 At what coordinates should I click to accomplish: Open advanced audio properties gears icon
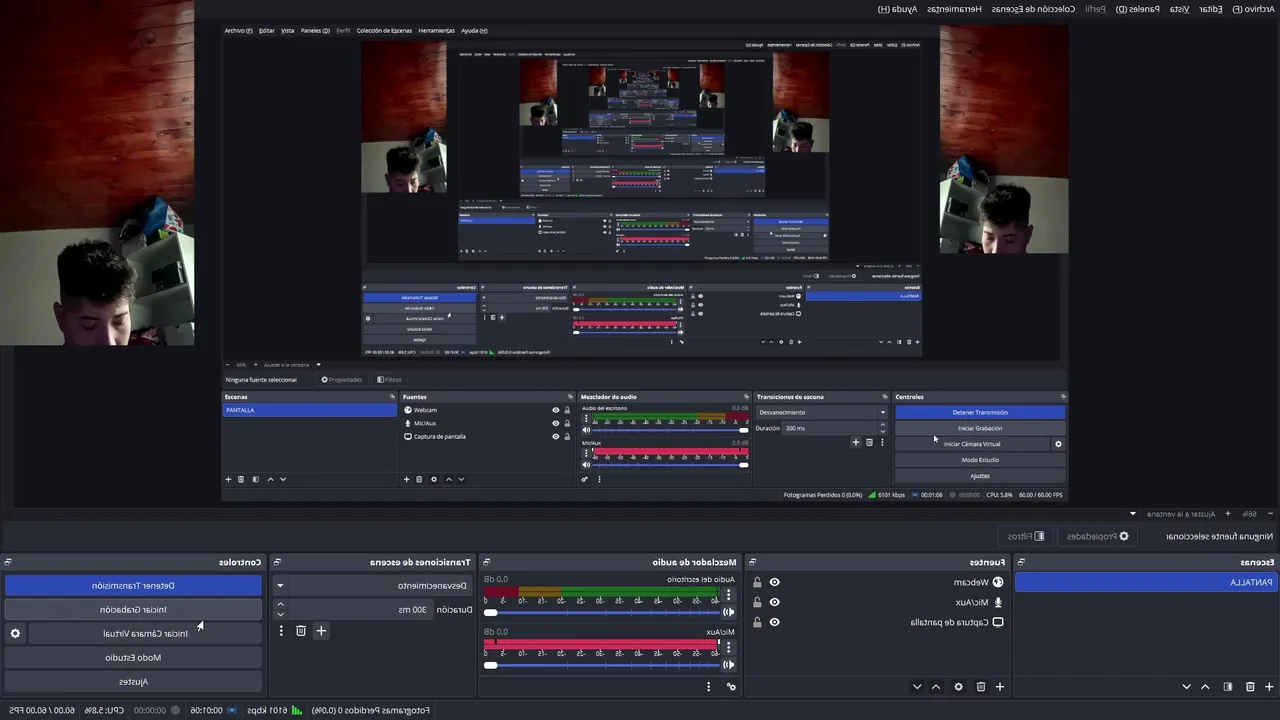click(731, 687)
